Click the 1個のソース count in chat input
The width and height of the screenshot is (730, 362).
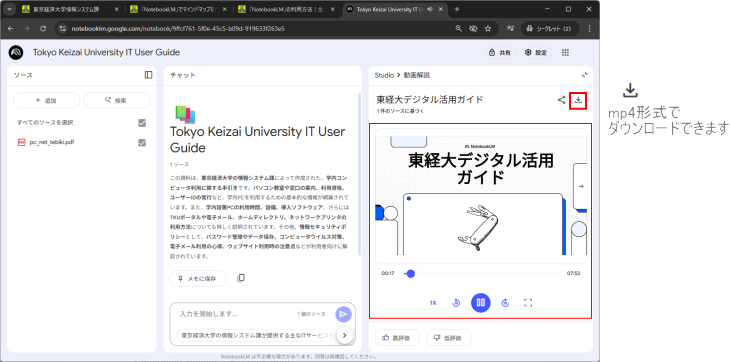311,314
